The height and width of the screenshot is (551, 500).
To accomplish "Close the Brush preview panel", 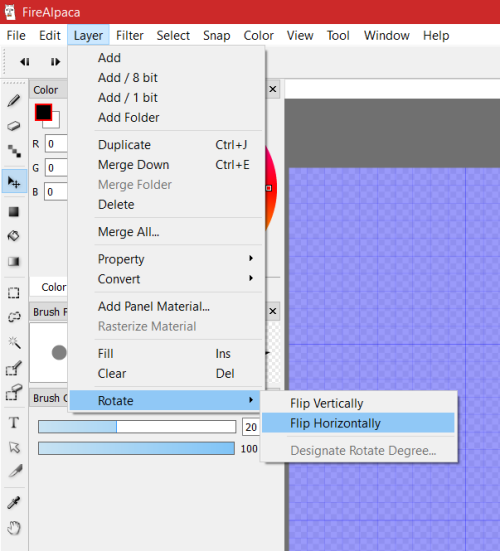I will click(273, 311).
